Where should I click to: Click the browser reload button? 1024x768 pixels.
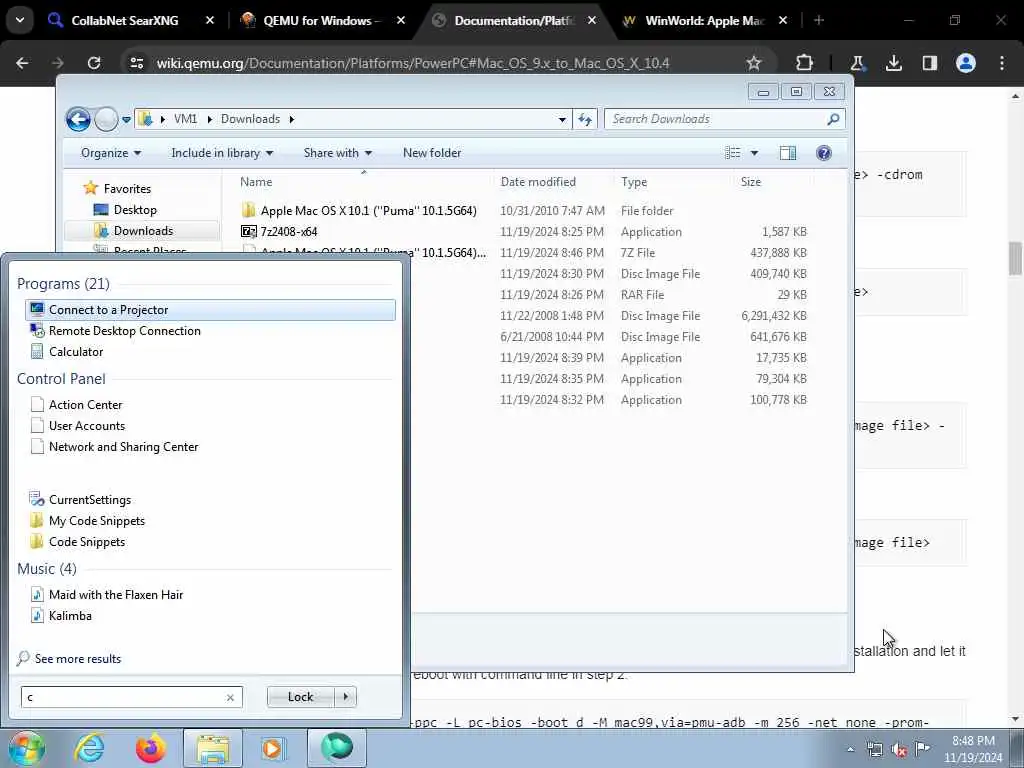pyautogui.click(x=94, y=63)
